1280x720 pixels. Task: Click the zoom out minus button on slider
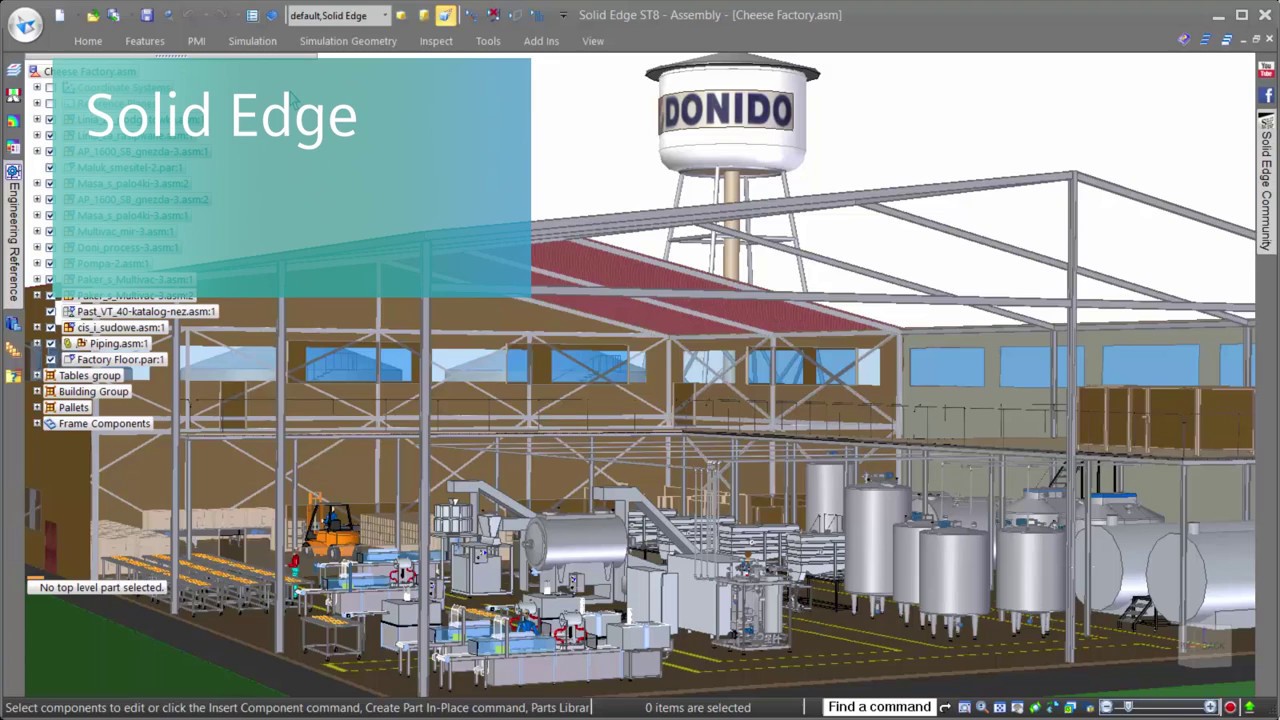(x=1106, y=708)
